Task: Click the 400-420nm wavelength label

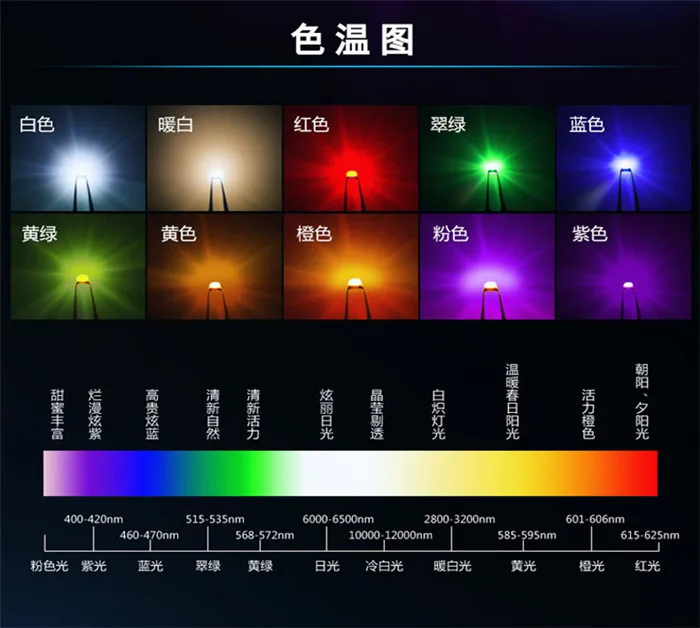Action: tap(93, 519)
